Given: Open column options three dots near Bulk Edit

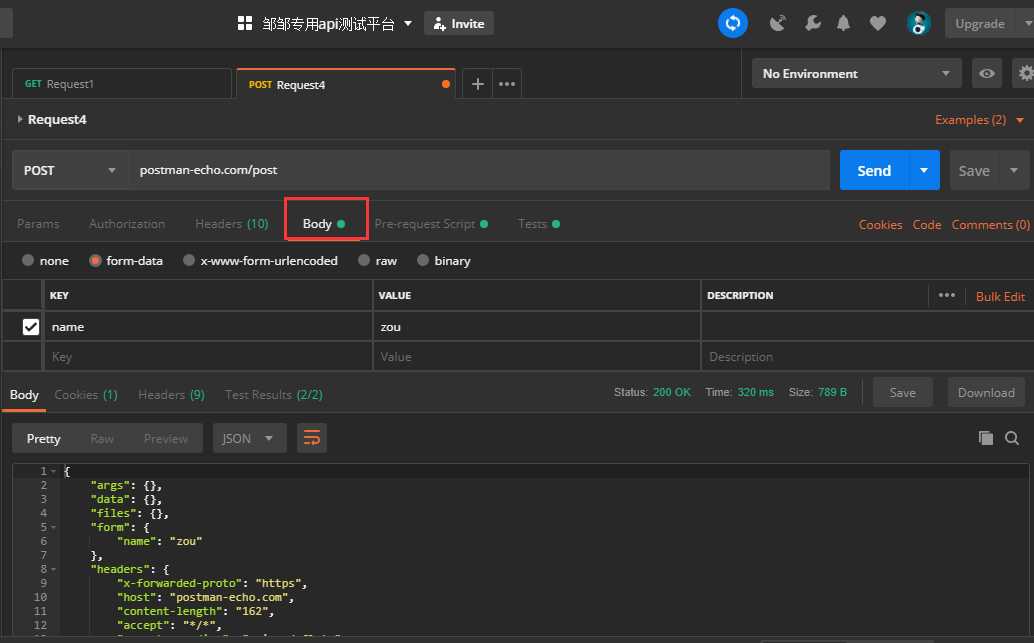Looking at the screenshot, I should coord(946,295).
